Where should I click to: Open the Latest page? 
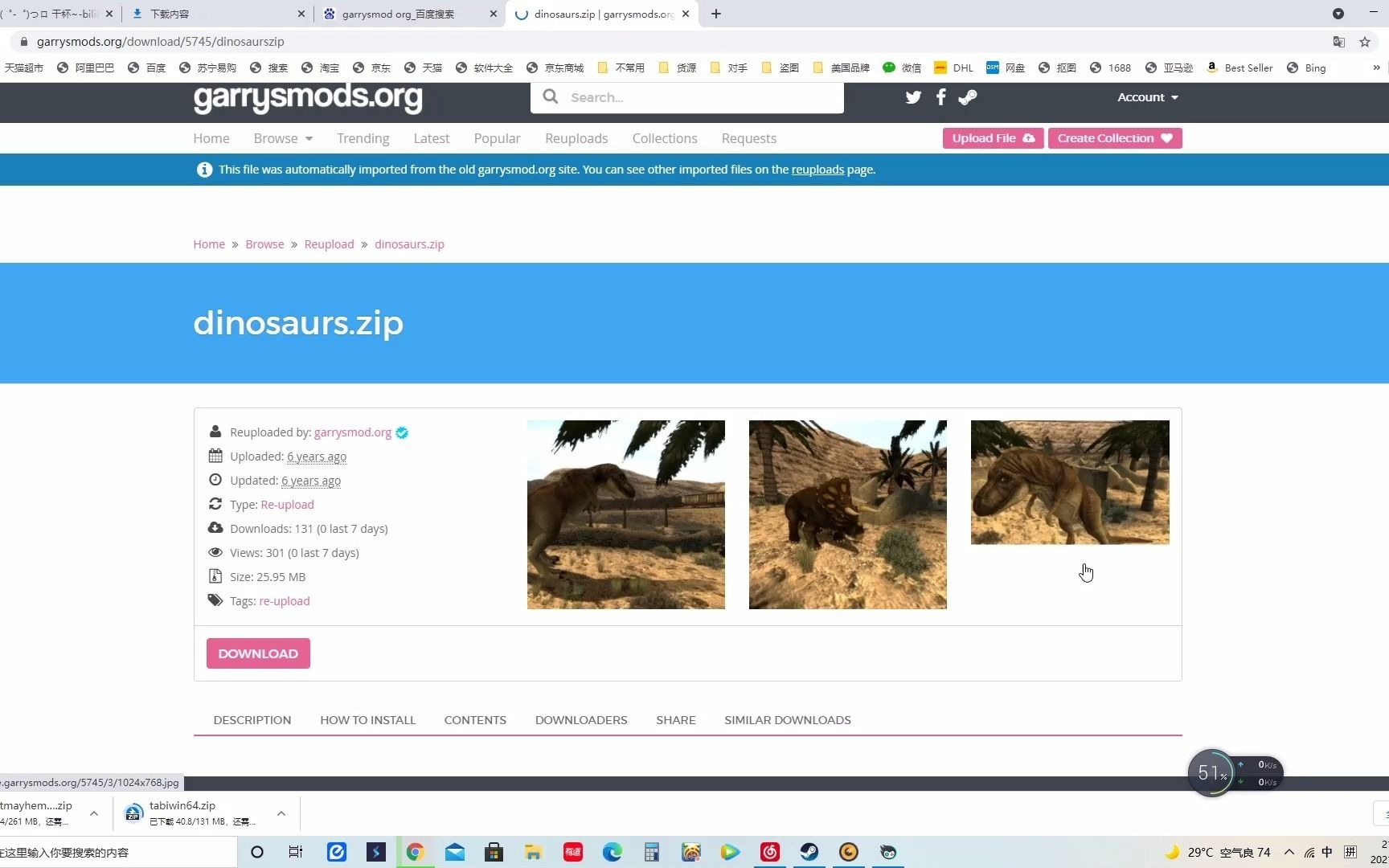(432, 138)
